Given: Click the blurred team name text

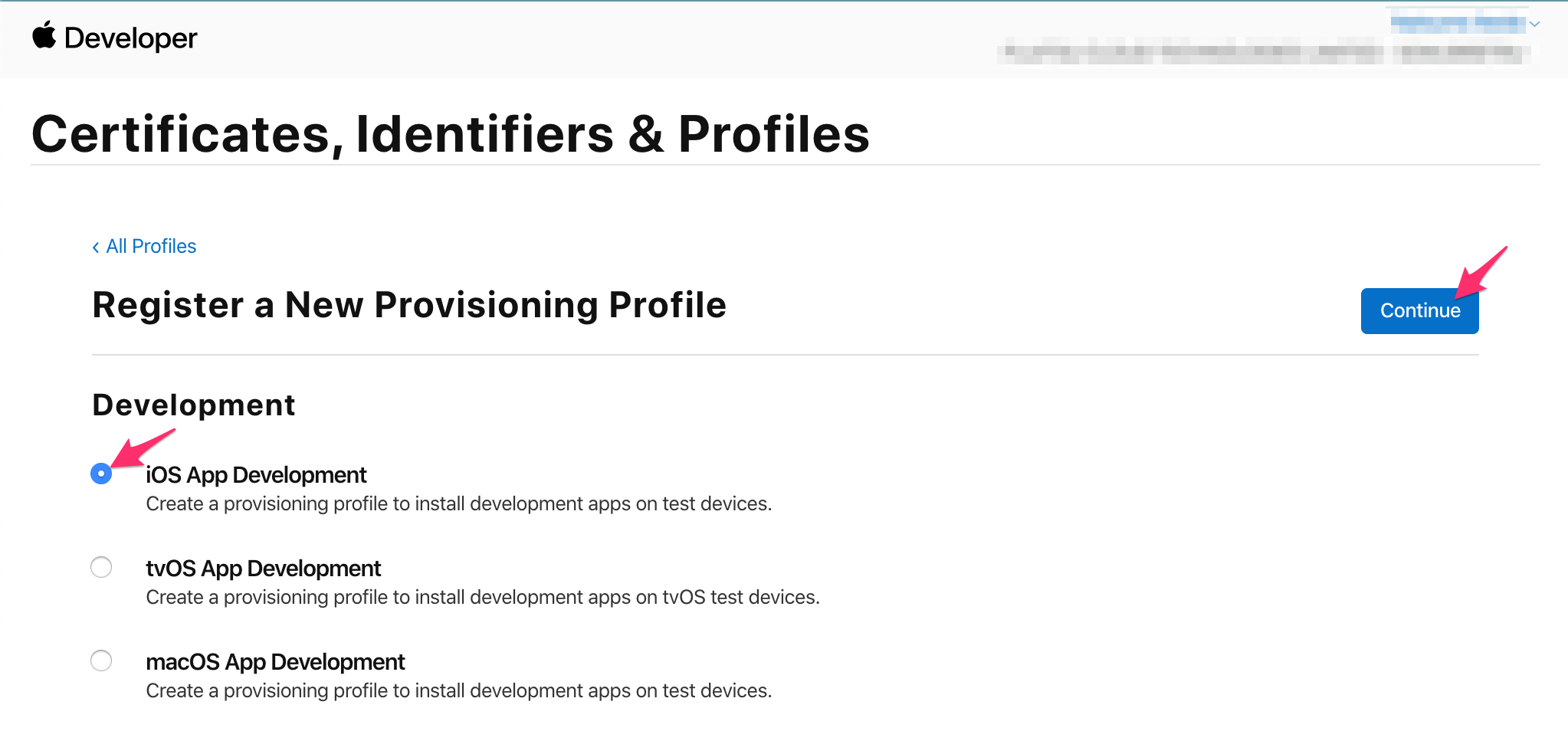Looking at the screenshot, I should [1265, 53].
